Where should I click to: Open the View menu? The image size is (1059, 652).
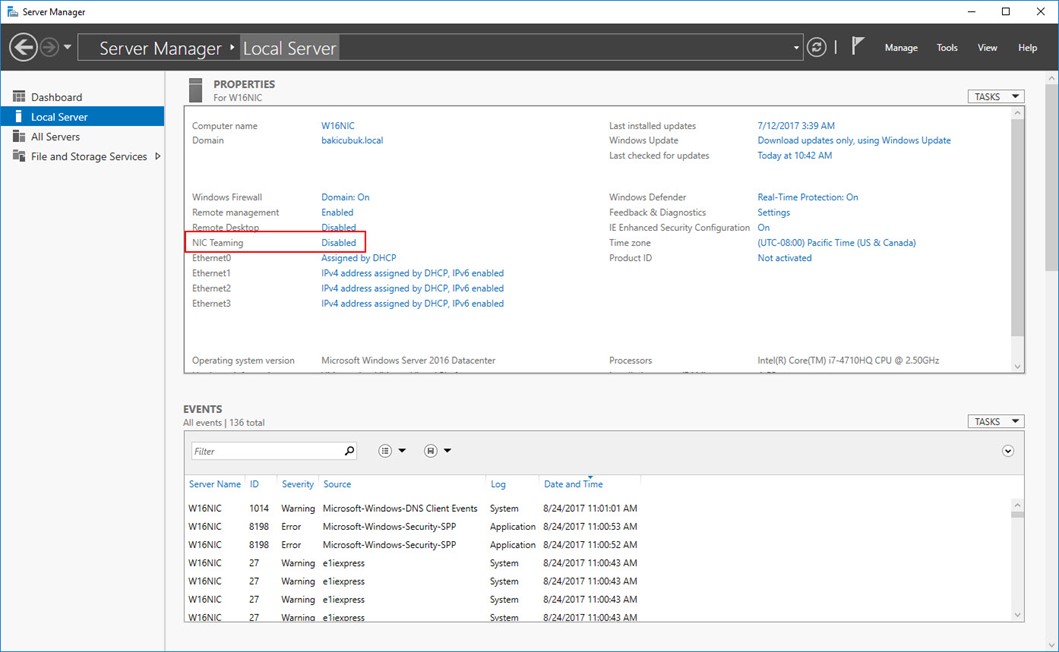tap(987, 48)
